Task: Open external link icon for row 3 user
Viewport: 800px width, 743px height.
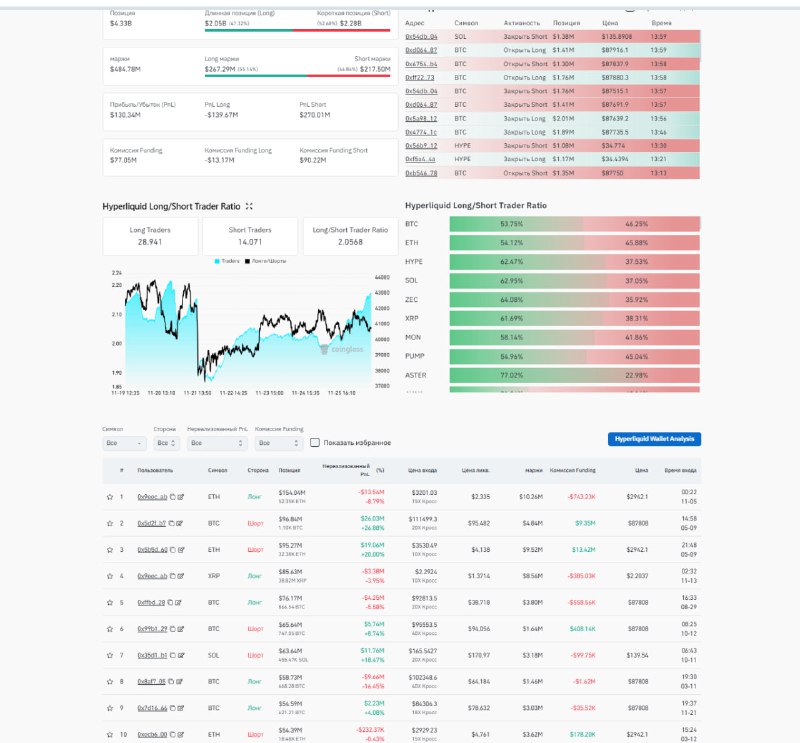Action: click(180, 549)
